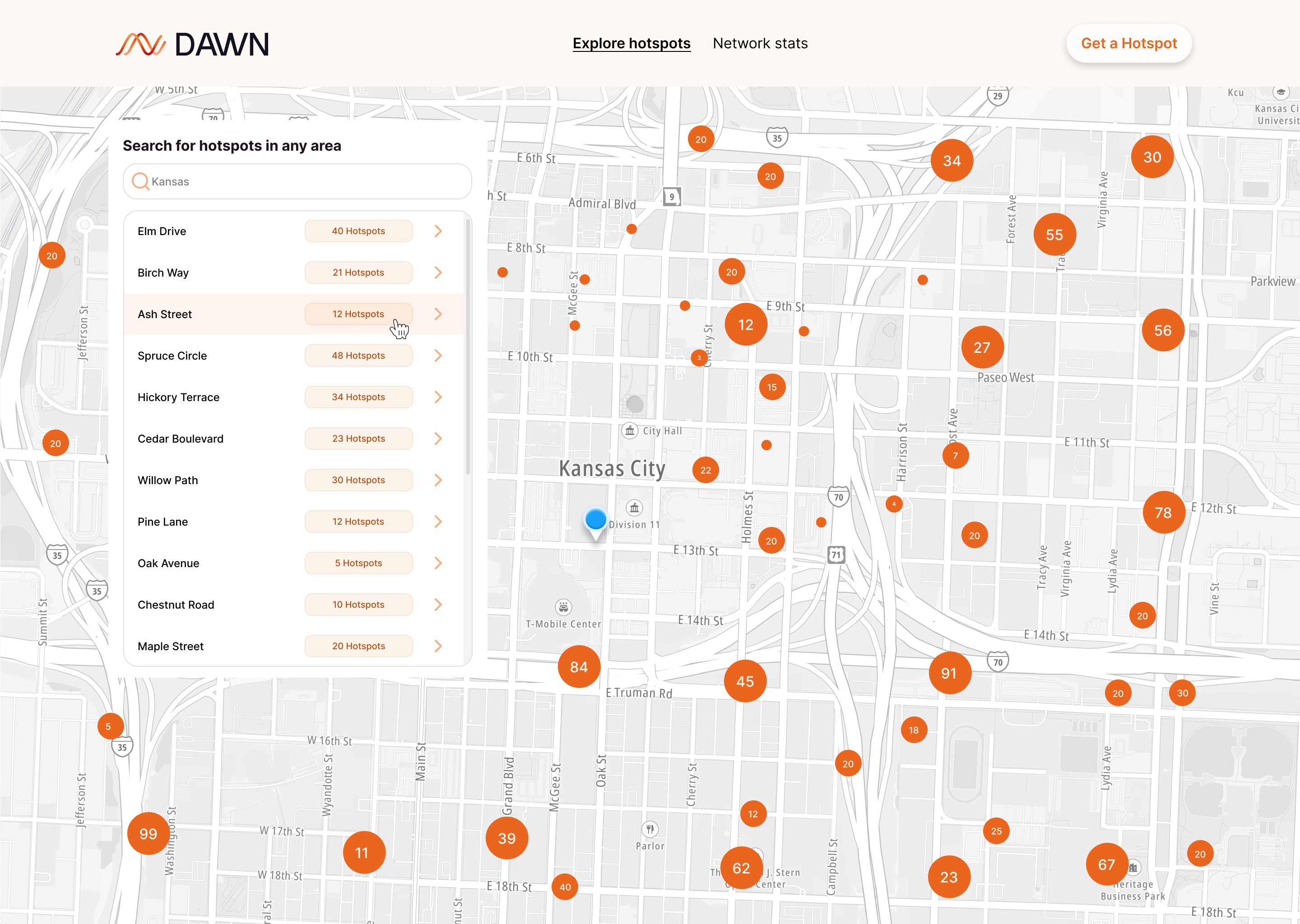Click the Parlor restaurant icon
1300x924 pixels.
click(x=650, y=829)
